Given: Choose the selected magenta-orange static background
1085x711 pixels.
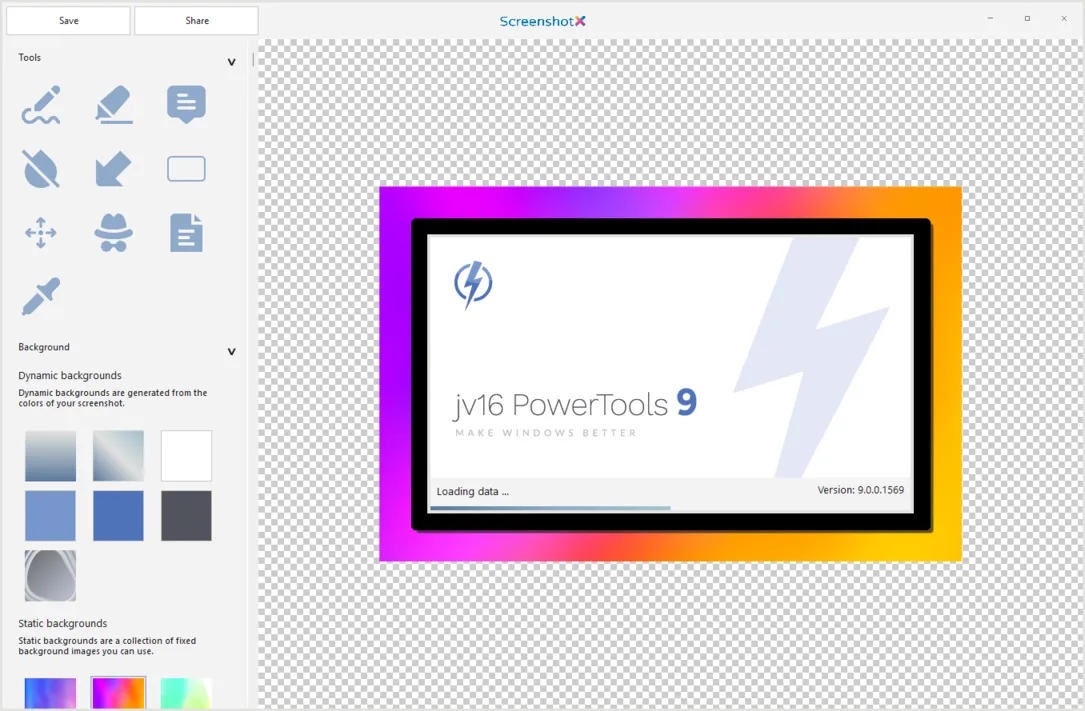Looking at the screenshot, I should [118, 694].
